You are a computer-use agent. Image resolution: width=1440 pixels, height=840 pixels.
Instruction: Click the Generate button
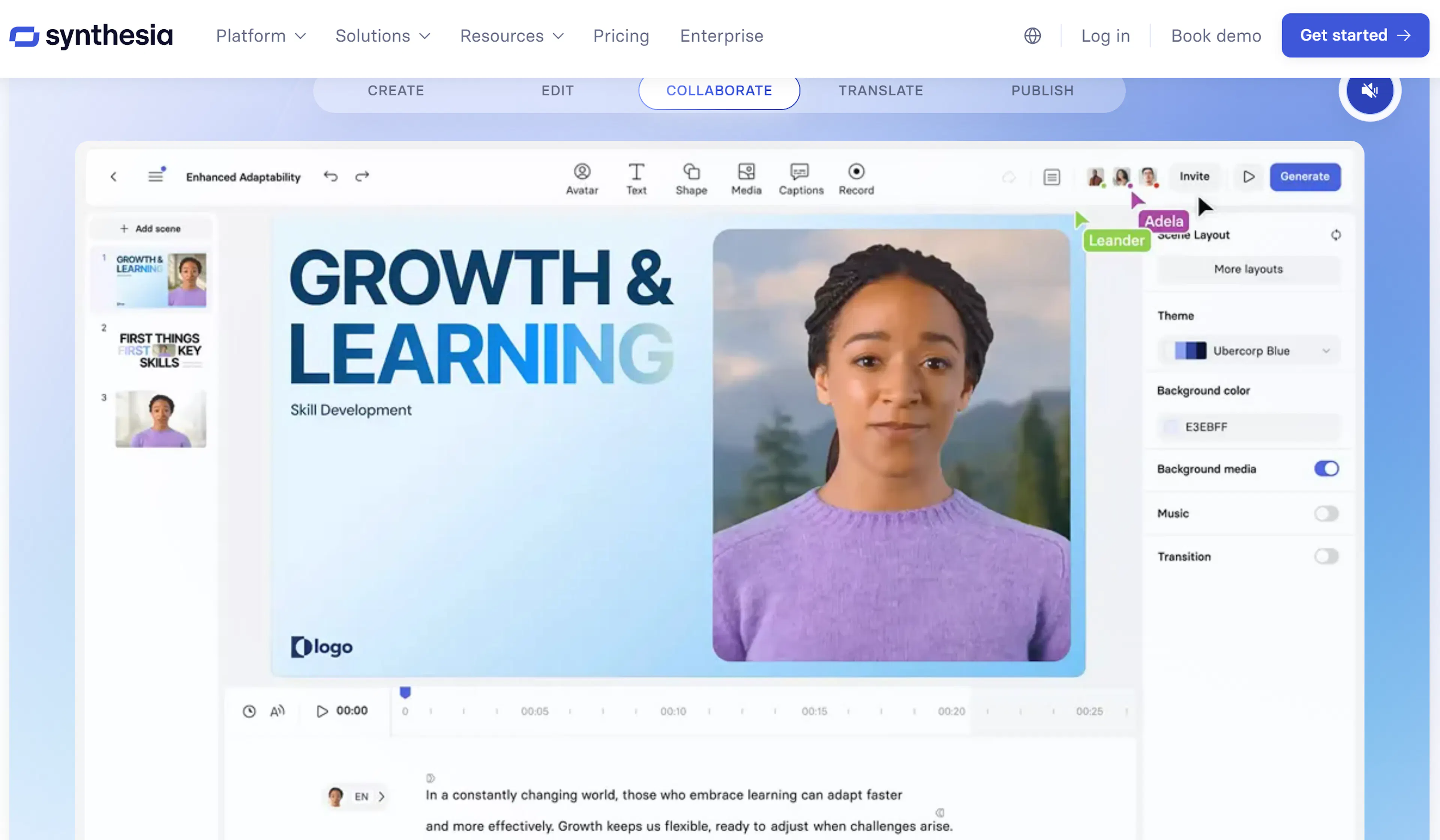pyautogui.click(x=1305, y=177)
